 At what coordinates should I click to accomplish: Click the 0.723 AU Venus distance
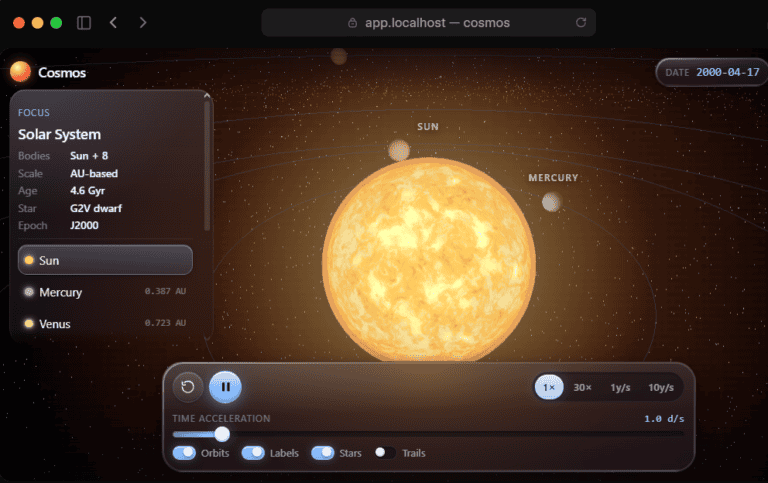[165, 323]
